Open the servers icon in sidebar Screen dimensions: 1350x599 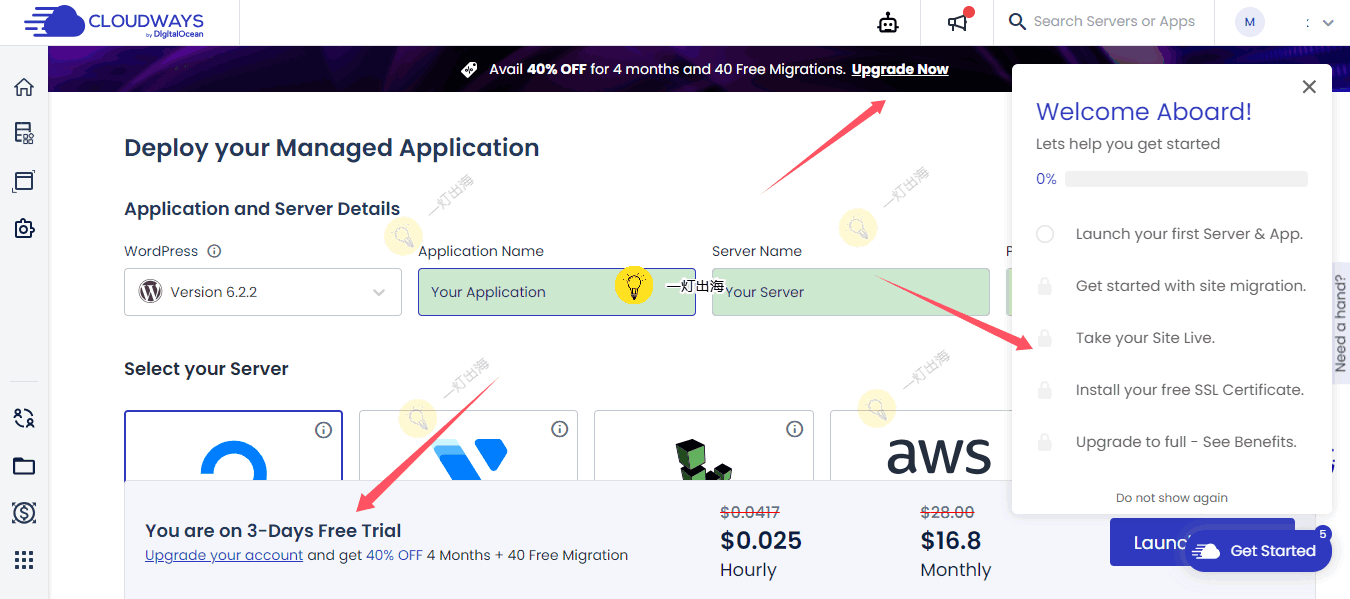[x=24, y=133]
